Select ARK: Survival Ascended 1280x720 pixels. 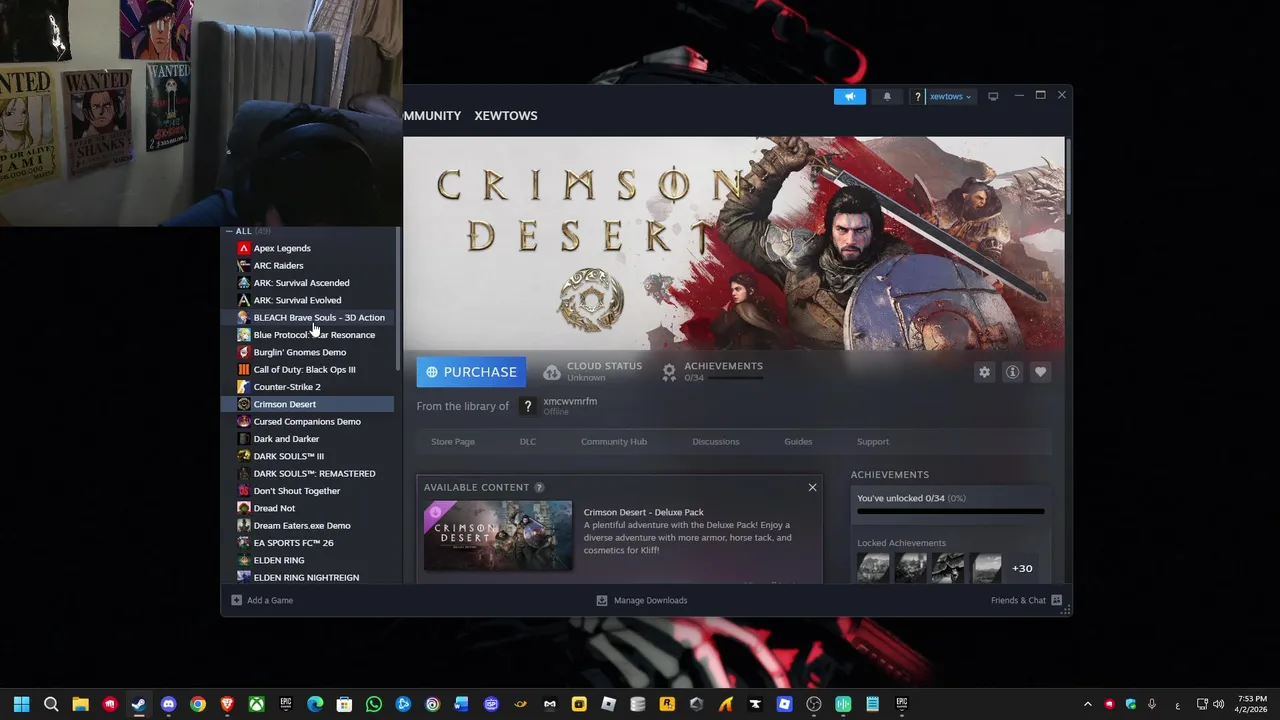point(308,283)
